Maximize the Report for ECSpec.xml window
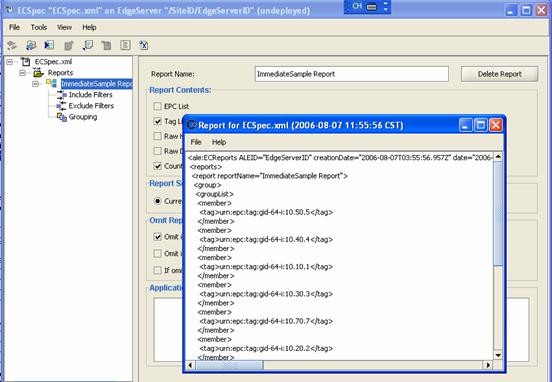Screen dimensions: 552x382 tap(481, 125)
